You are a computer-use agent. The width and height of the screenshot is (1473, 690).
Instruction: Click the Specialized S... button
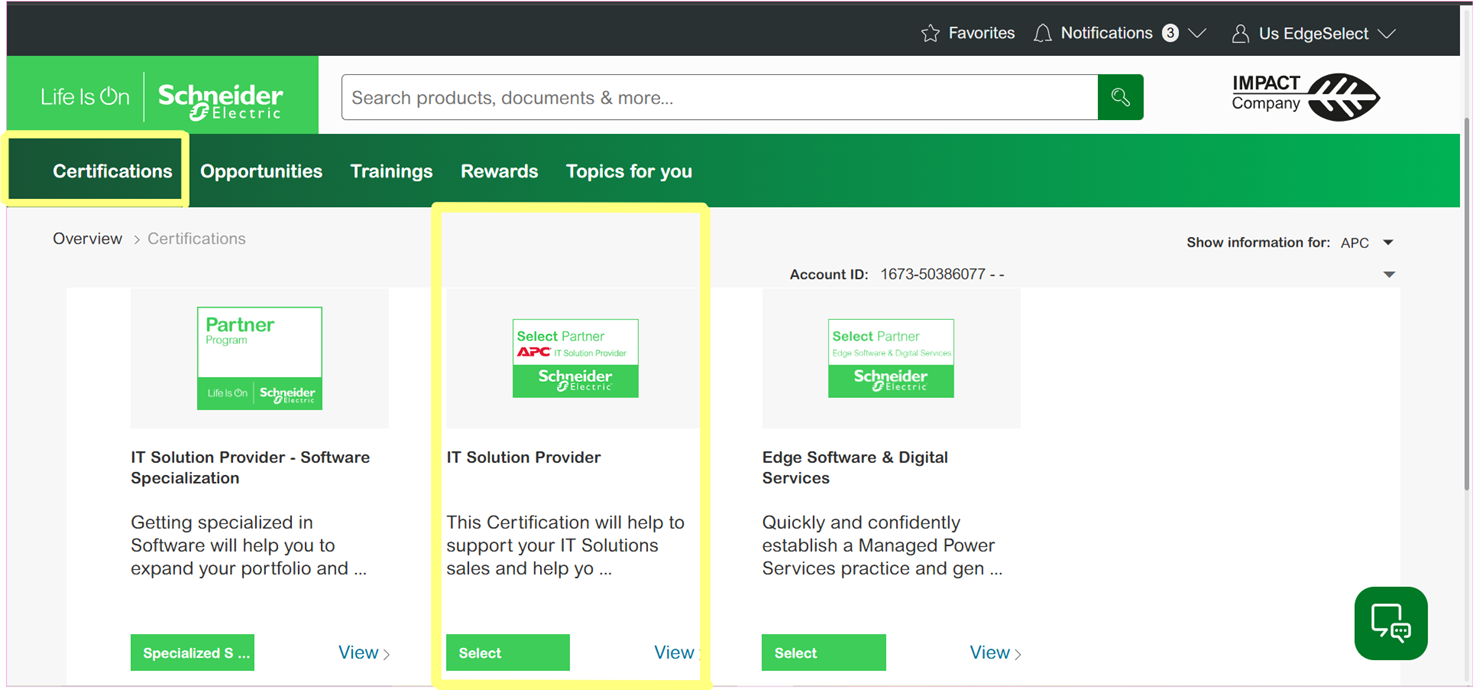(x=192, y=653)
